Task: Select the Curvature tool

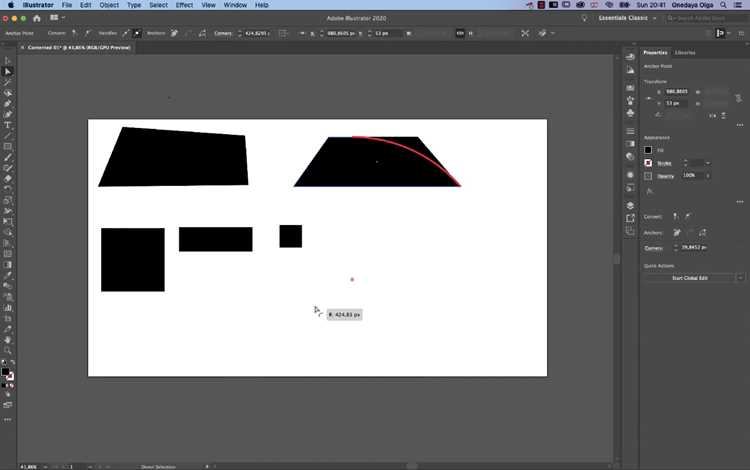Action: (x=8, y=114)
